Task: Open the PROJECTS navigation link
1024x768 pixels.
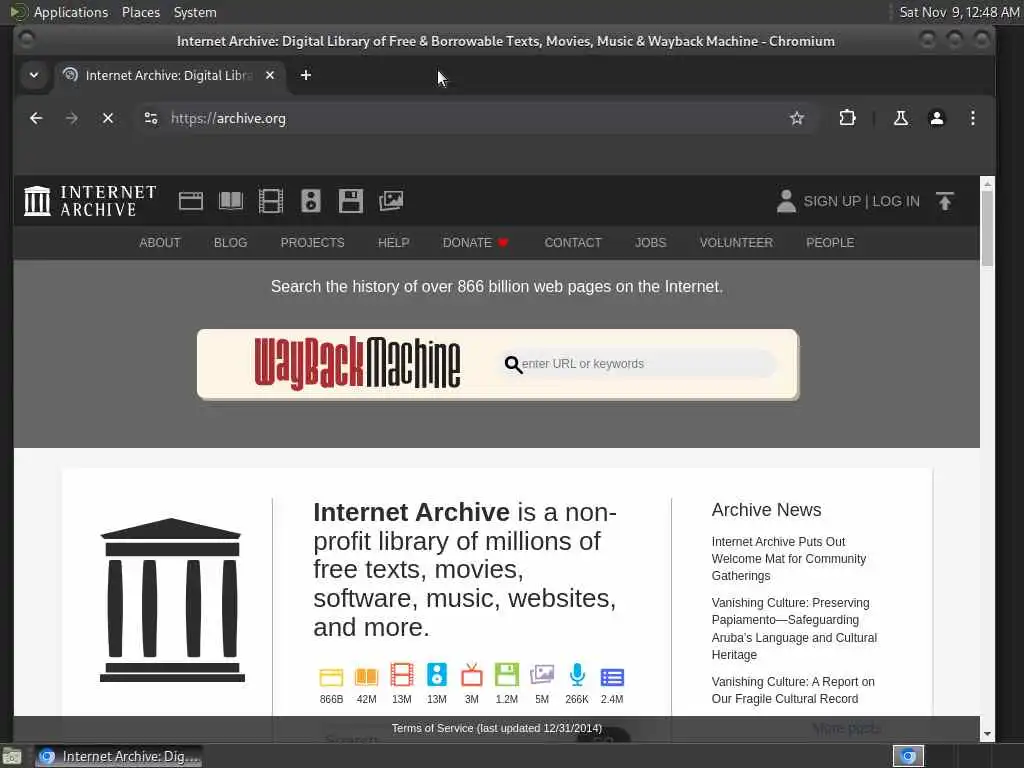Action: coord(312,242)
